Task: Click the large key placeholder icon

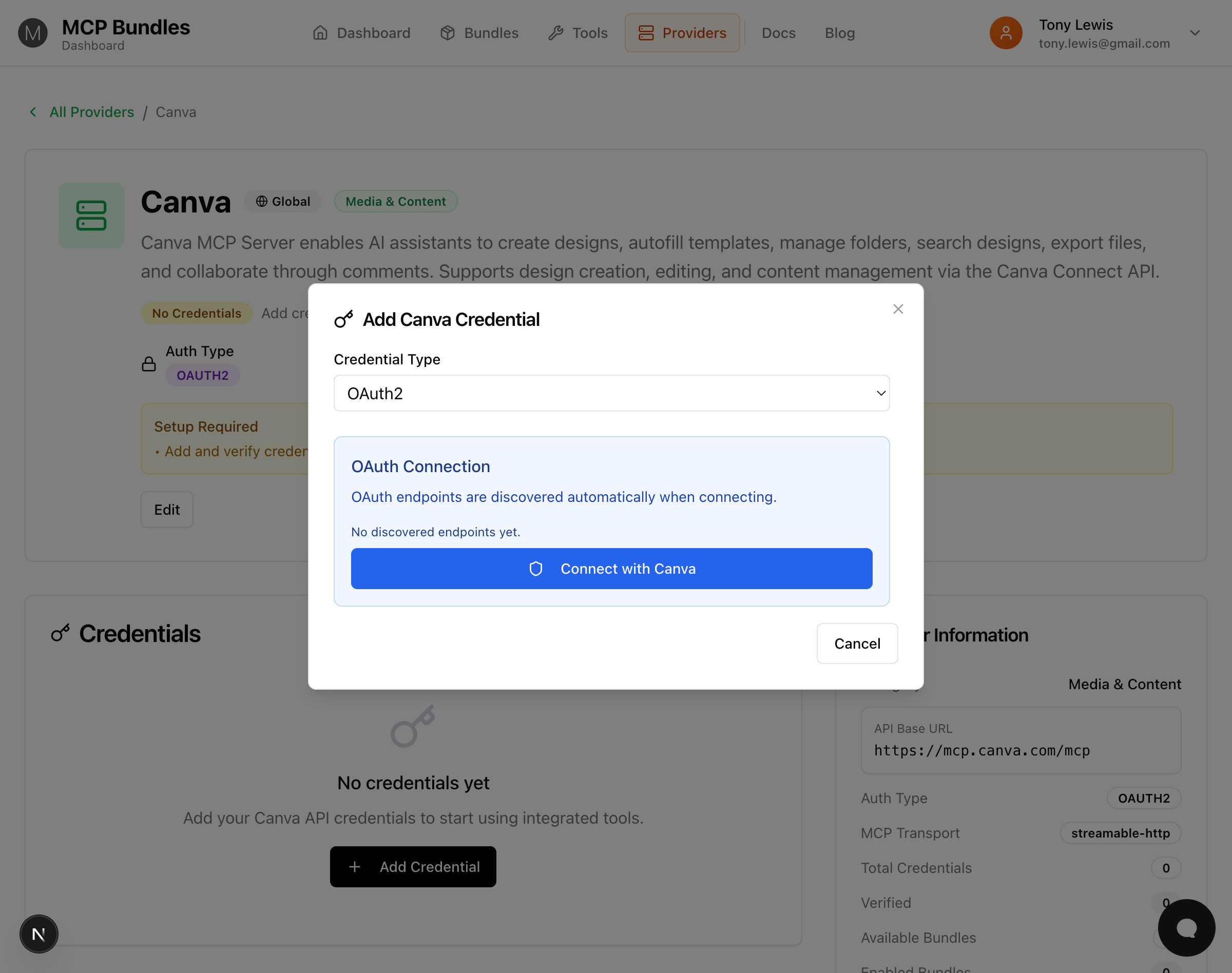Action: click(413, 726)
